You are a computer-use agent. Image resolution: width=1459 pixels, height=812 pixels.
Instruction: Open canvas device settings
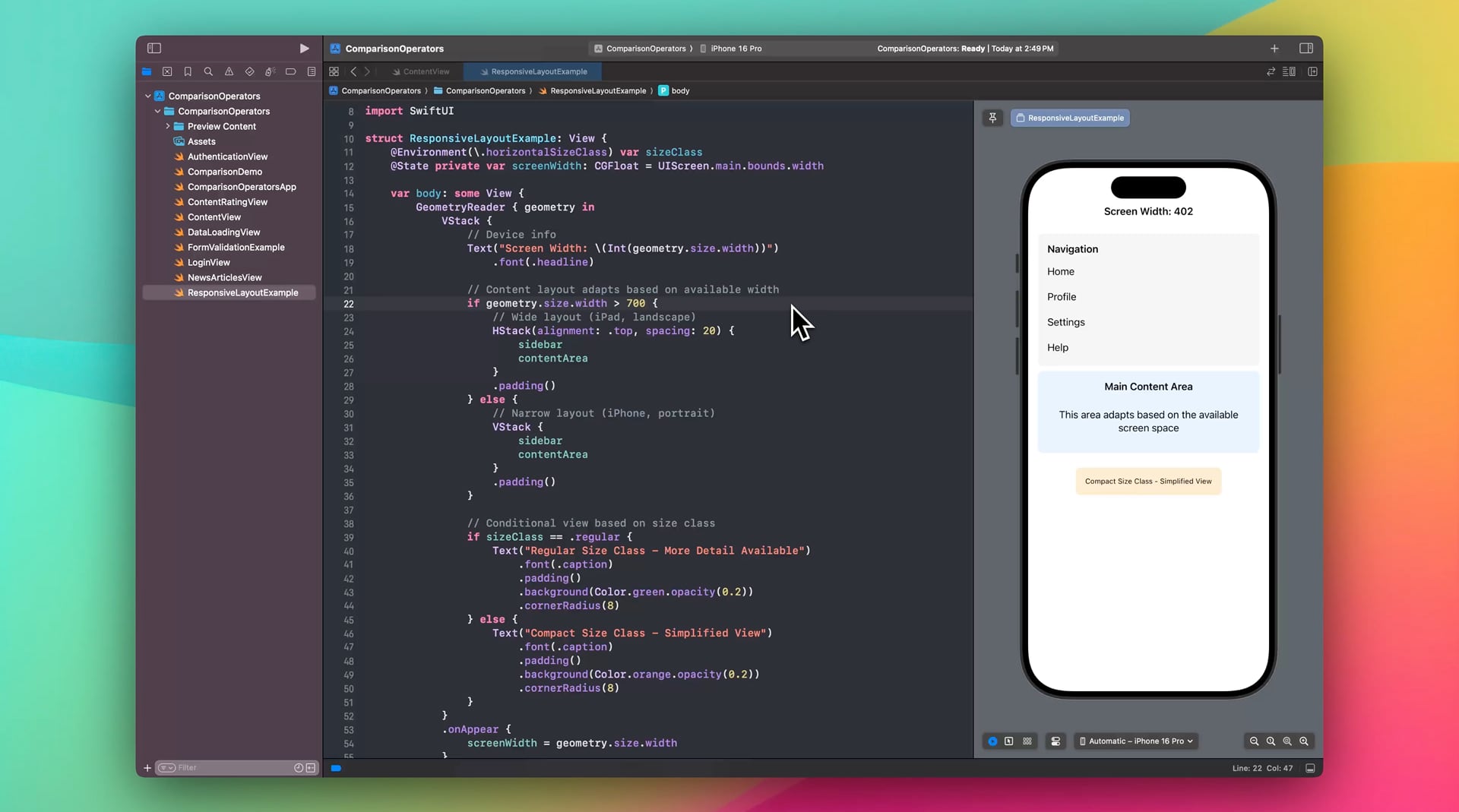pos(1055,741)
